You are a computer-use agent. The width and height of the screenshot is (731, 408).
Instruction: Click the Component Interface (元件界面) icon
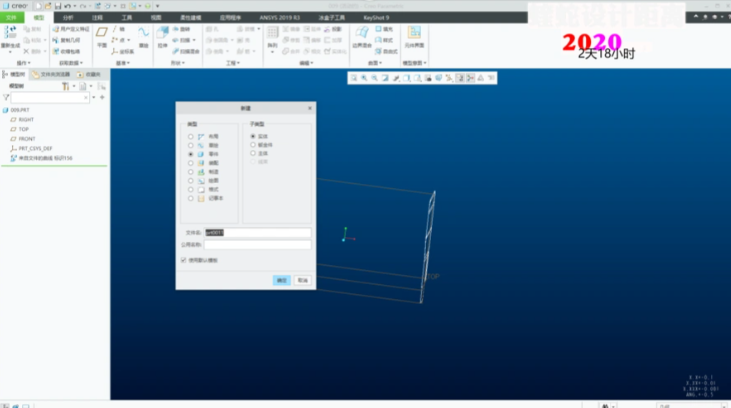414,36
